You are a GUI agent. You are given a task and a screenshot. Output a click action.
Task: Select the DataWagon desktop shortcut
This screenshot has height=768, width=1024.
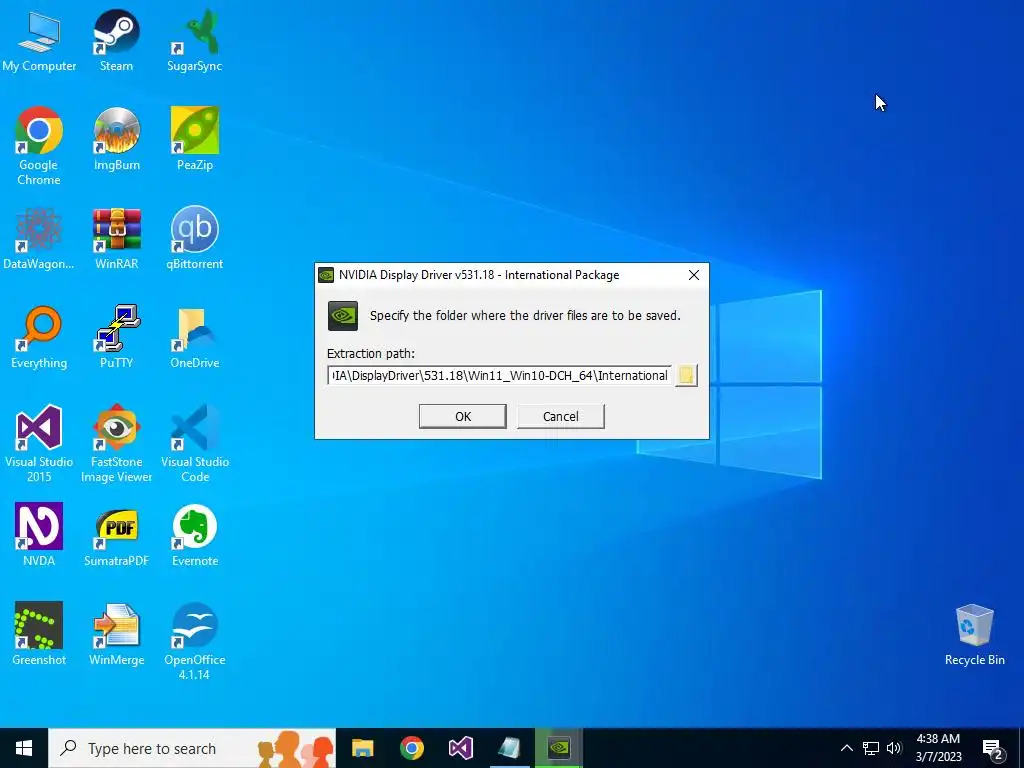tap(39, 238)
